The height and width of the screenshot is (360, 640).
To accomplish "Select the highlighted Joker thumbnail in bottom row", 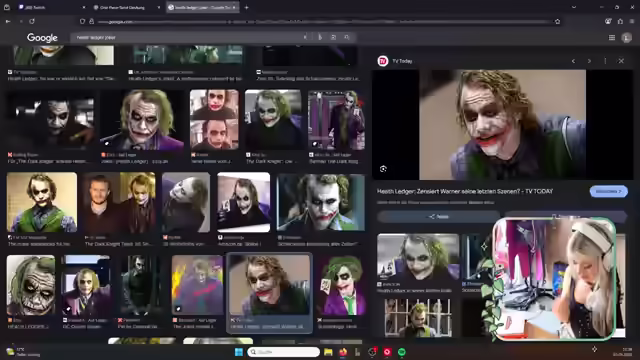I will [269, 285].
